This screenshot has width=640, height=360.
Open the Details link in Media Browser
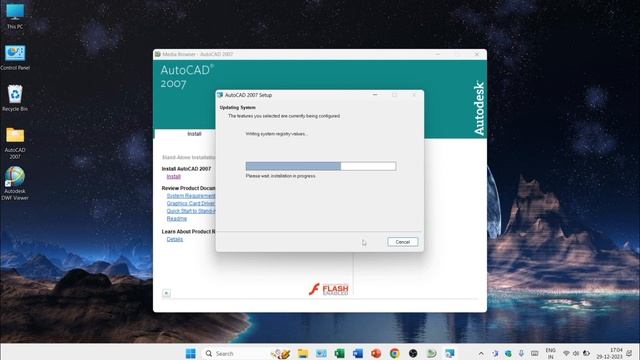click(175, 239)
